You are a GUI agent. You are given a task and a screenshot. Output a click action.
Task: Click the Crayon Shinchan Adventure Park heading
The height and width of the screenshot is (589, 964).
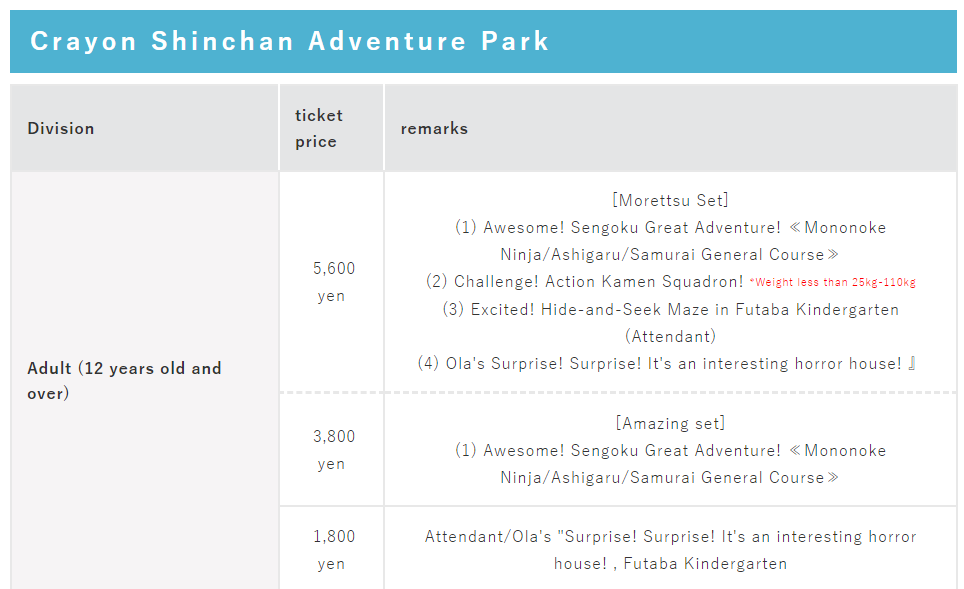(x=289, y=42)
